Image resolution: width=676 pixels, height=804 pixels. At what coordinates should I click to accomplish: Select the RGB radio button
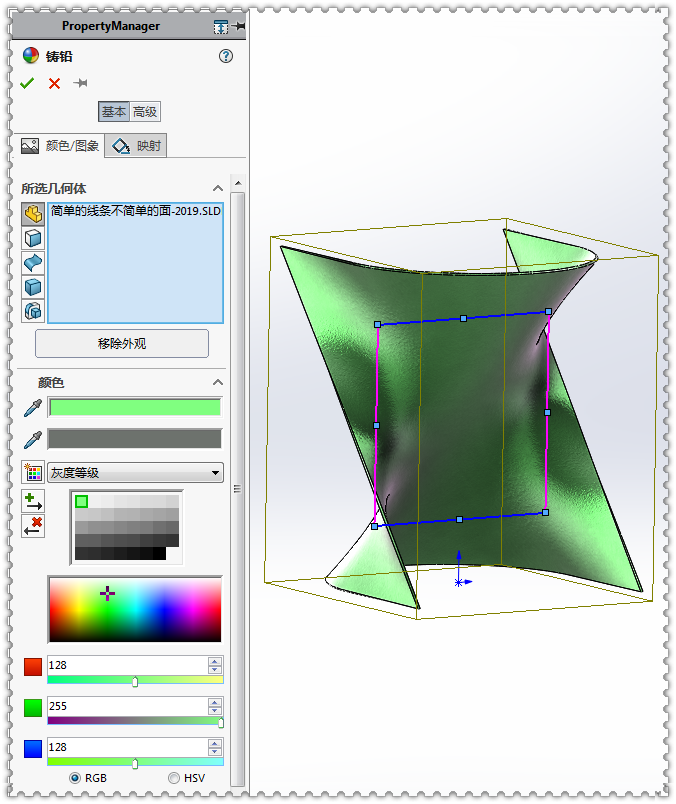coord(75,778)
